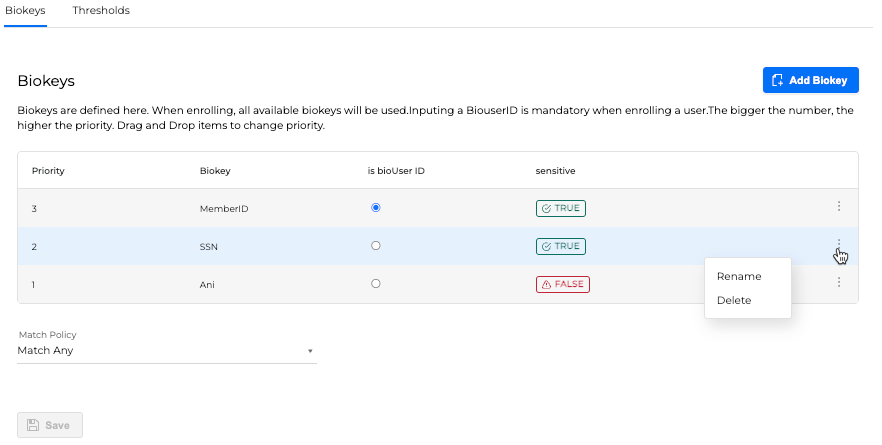The width and height of the screenshot is (882, 445).
Task: Click the Match Any dropdown arrow
Action: 310,352
